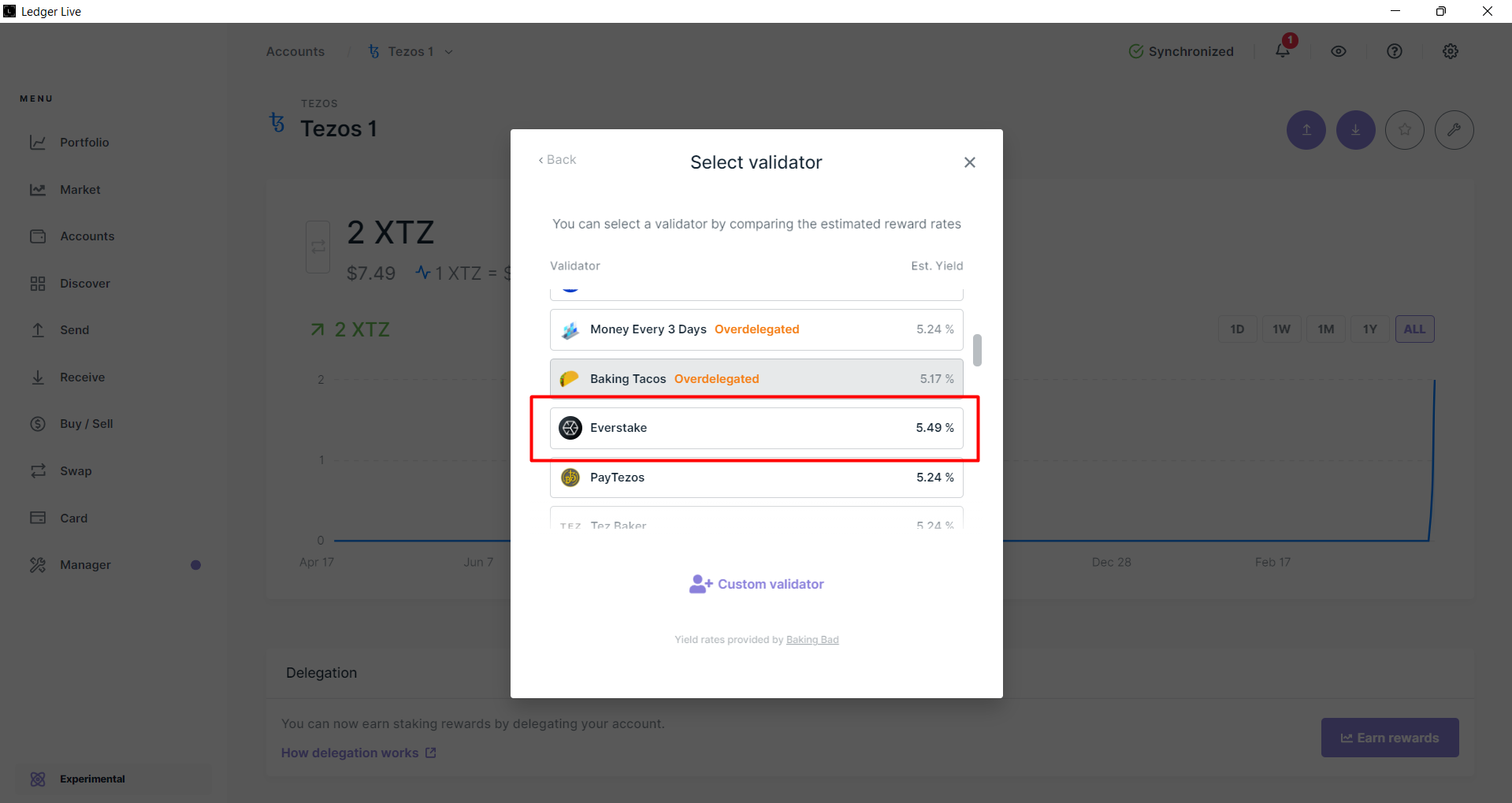Viewport: 1512px width, 803px height.
Task: Select the 1W chart range
Action: (1282, 329)
